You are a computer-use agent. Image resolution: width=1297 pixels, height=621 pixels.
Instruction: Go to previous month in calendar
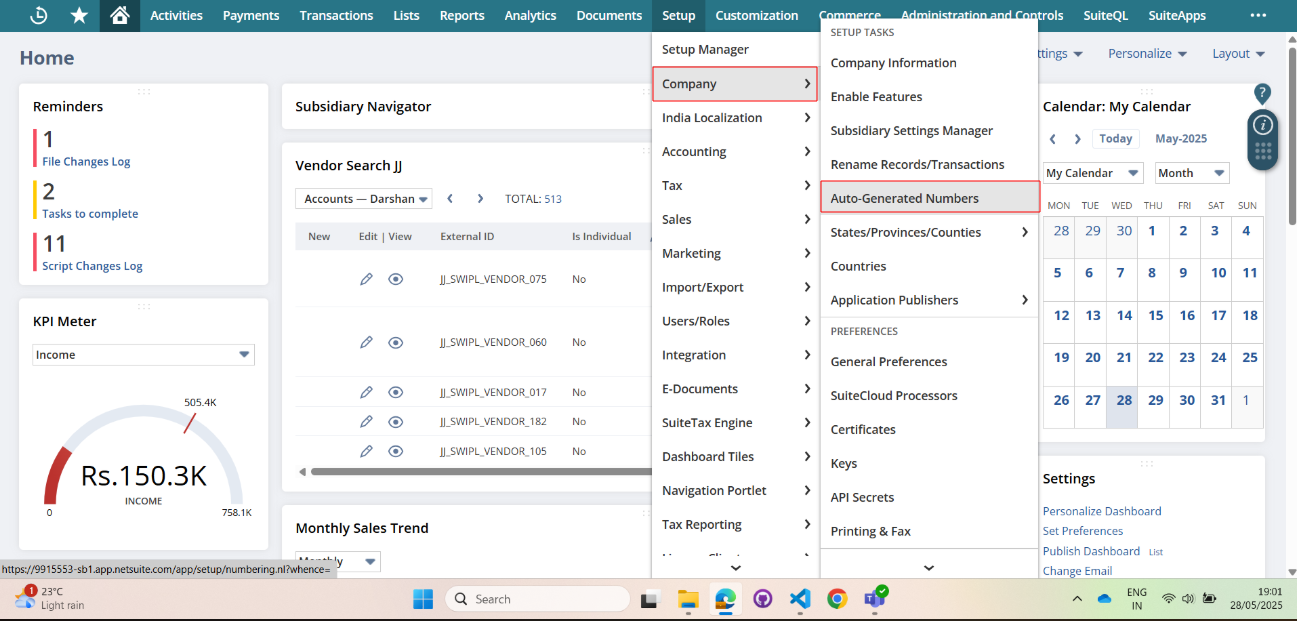pos(1053,140)
